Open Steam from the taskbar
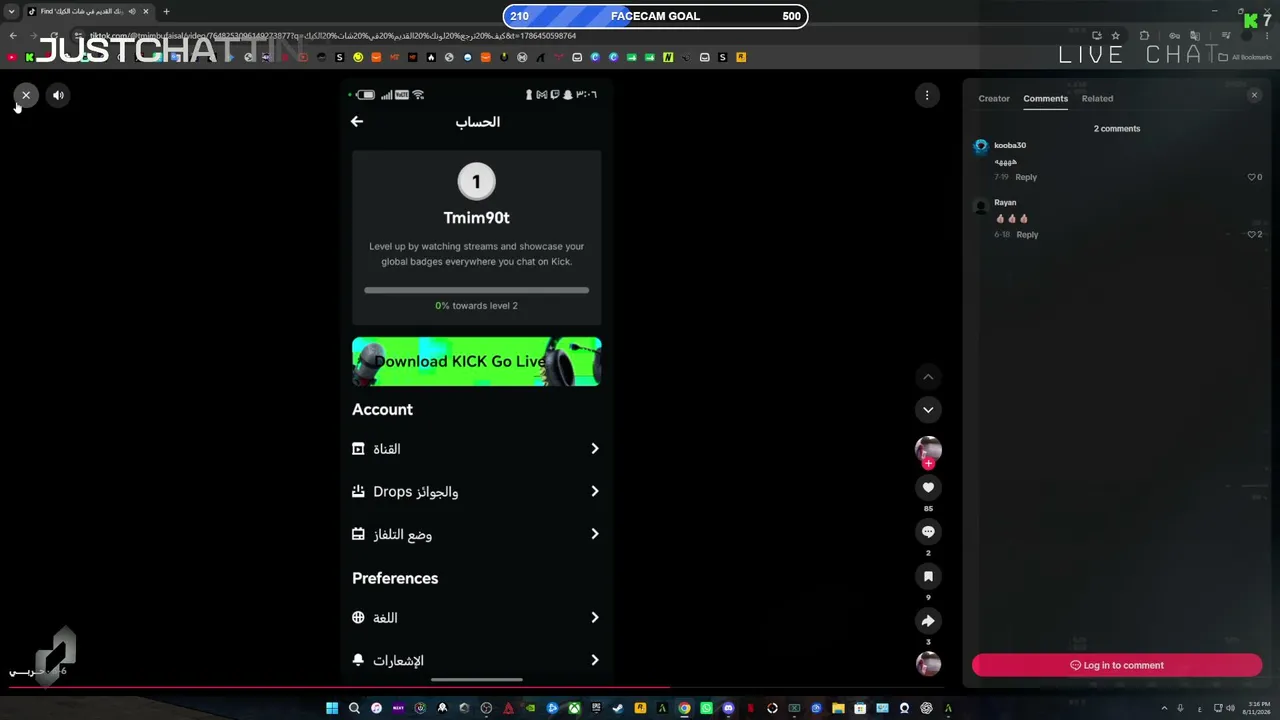1280x720 pixels. (x=618, y=708)
